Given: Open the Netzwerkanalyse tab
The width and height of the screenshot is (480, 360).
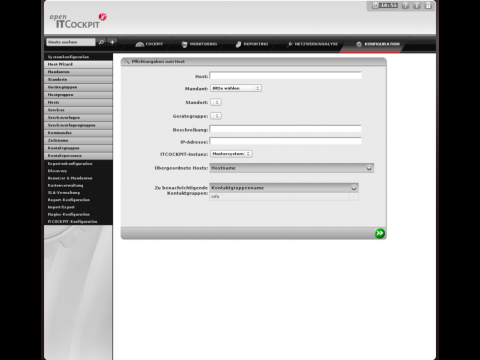Looking at the screenshot, I should pos(313,44).
